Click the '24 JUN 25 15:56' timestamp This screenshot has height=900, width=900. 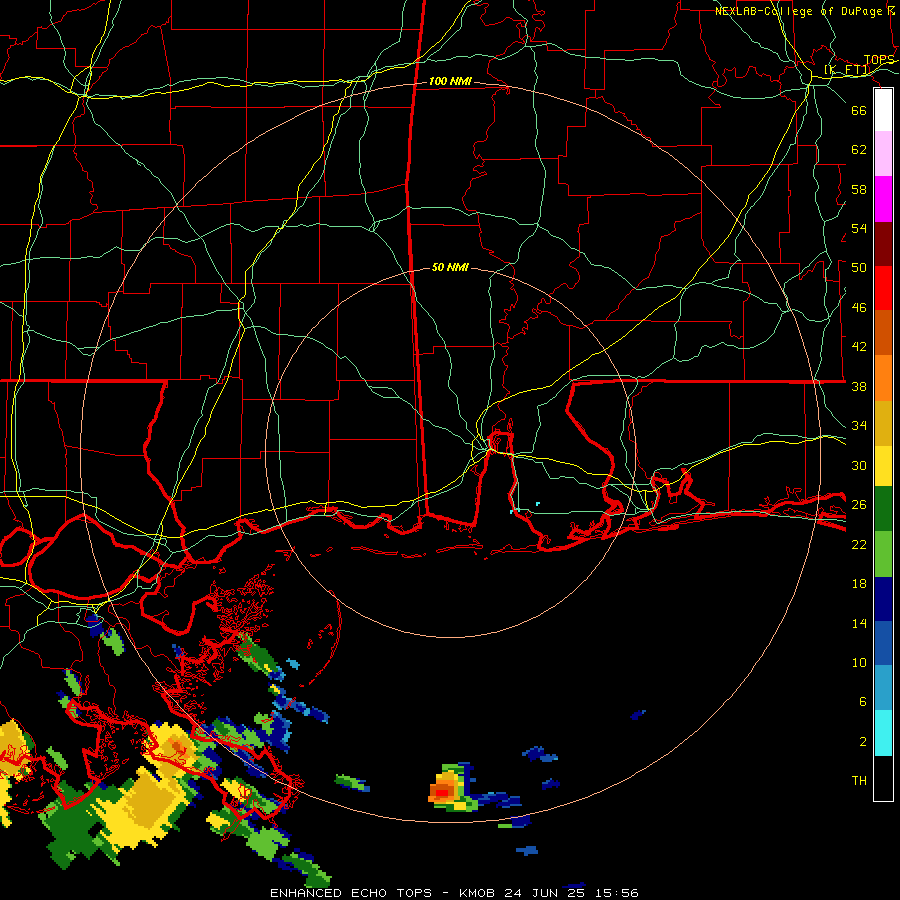[571, 893]
